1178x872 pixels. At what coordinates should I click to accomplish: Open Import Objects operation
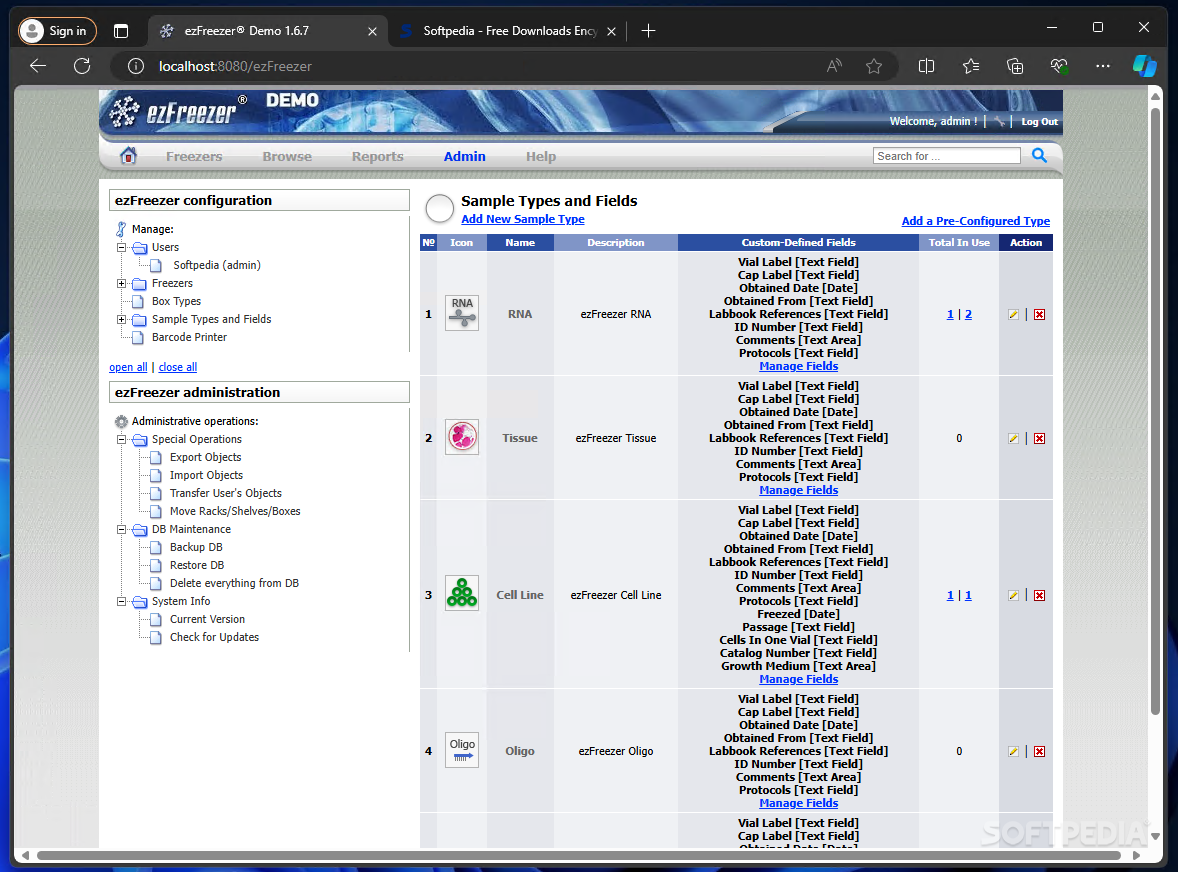[206, 475]
